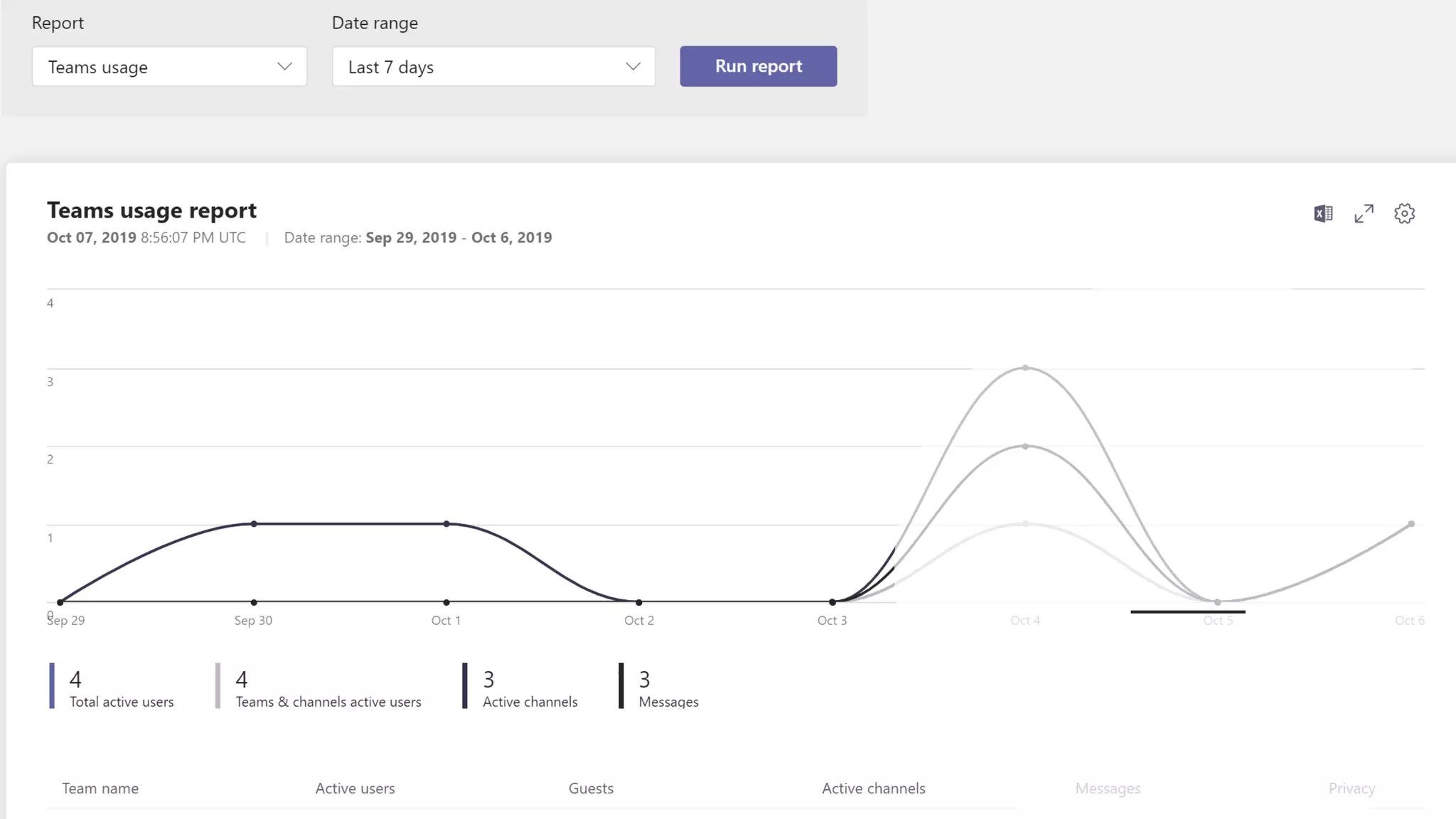1456x819 pixels.
Task: Expand chart to full screen
Action: coord(1364,213)
